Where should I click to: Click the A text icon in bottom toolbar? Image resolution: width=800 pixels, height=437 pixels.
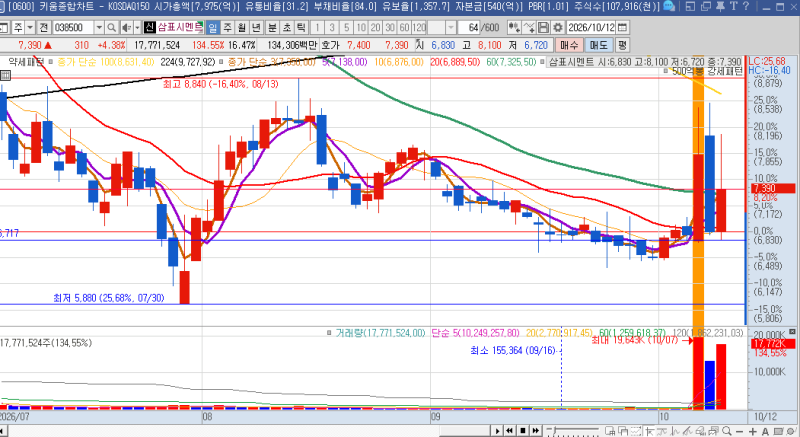(765, 431)
